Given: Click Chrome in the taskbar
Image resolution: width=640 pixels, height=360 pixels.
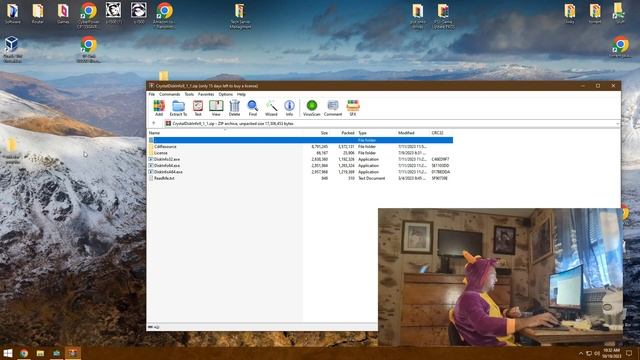Looking at the screenshot, I should click(24, 353).
